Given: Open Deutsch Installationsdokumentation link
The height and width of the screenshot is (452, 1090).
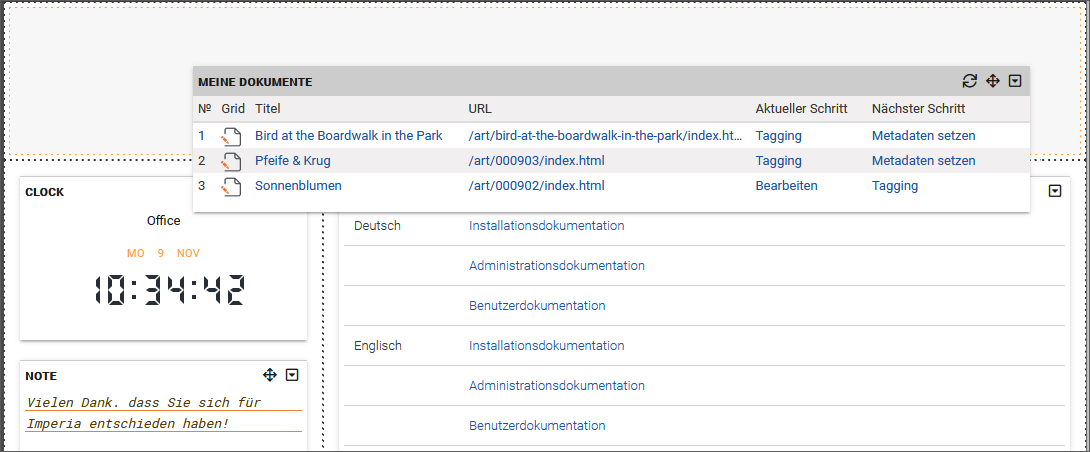Looking at the screenshot, I should click(546, 225).
